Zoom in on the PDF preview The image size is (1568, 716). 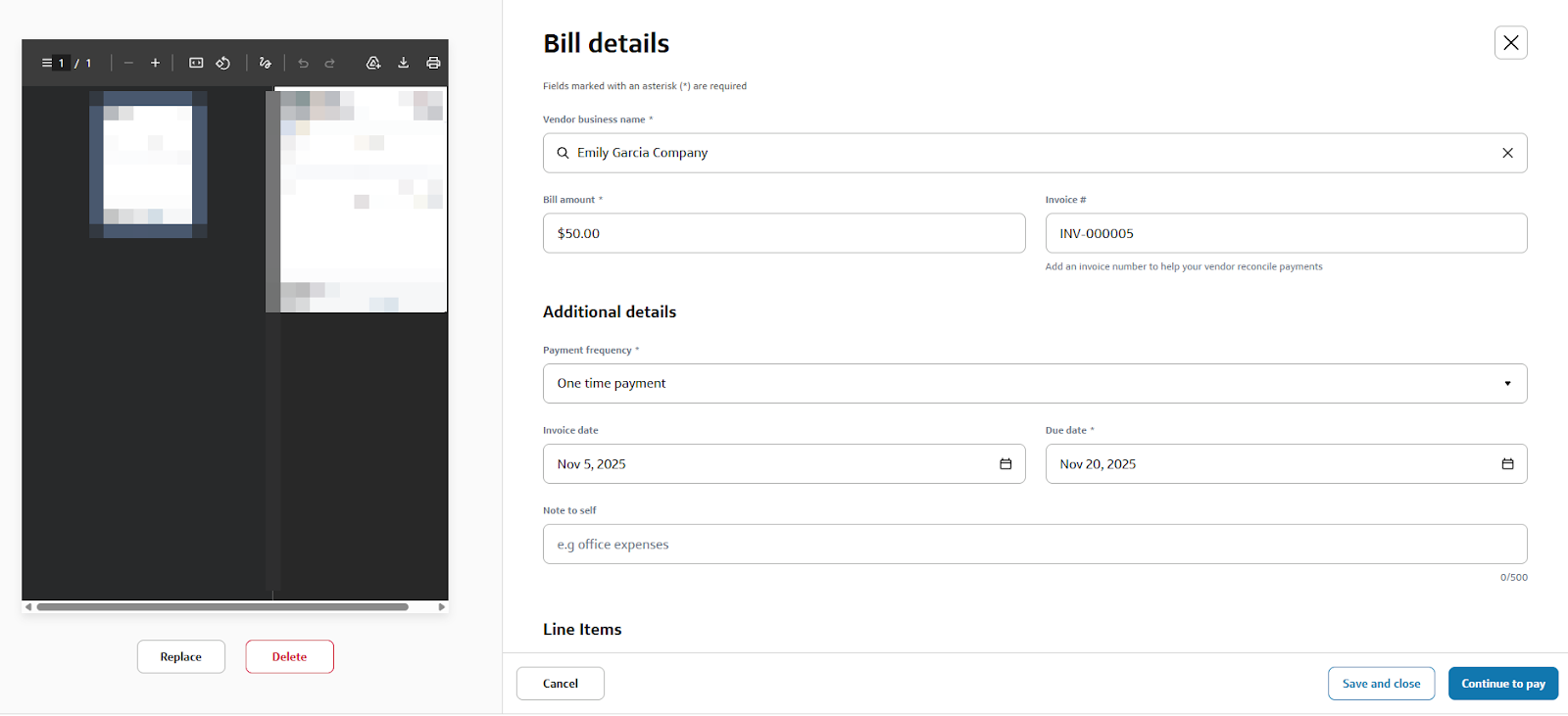(x=155, y=63)
